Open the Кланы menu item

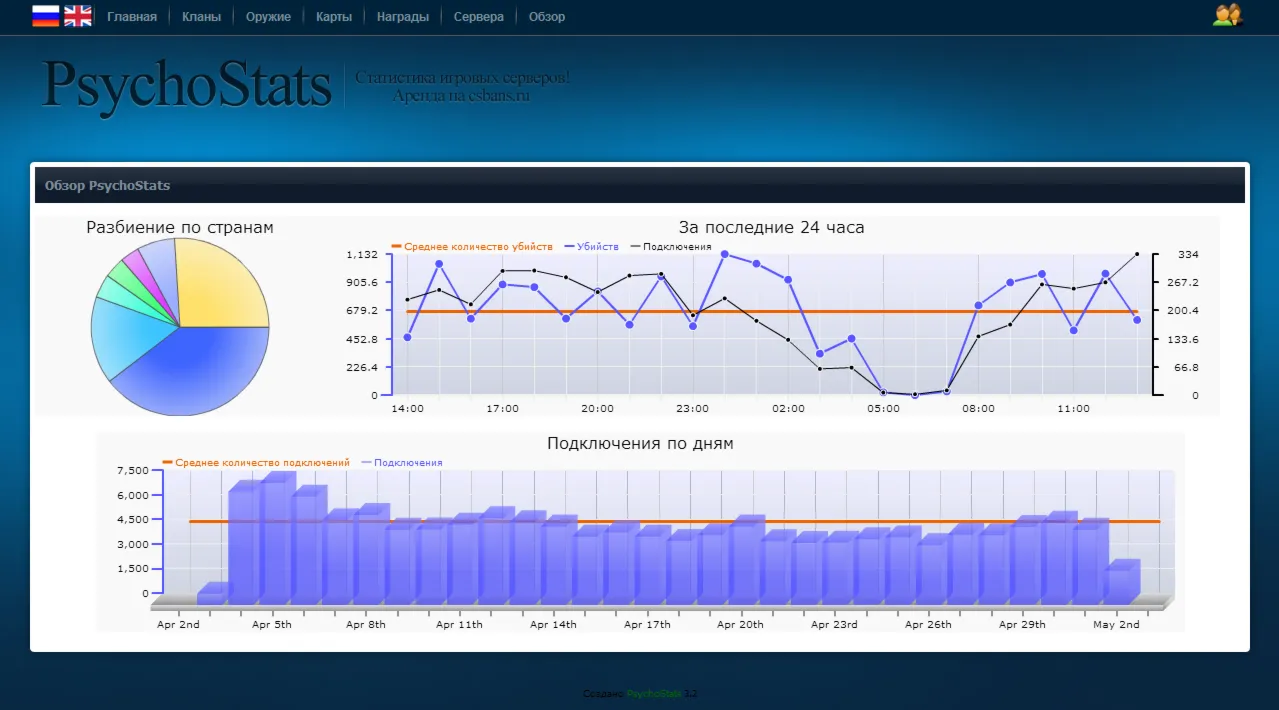[202, 17]
